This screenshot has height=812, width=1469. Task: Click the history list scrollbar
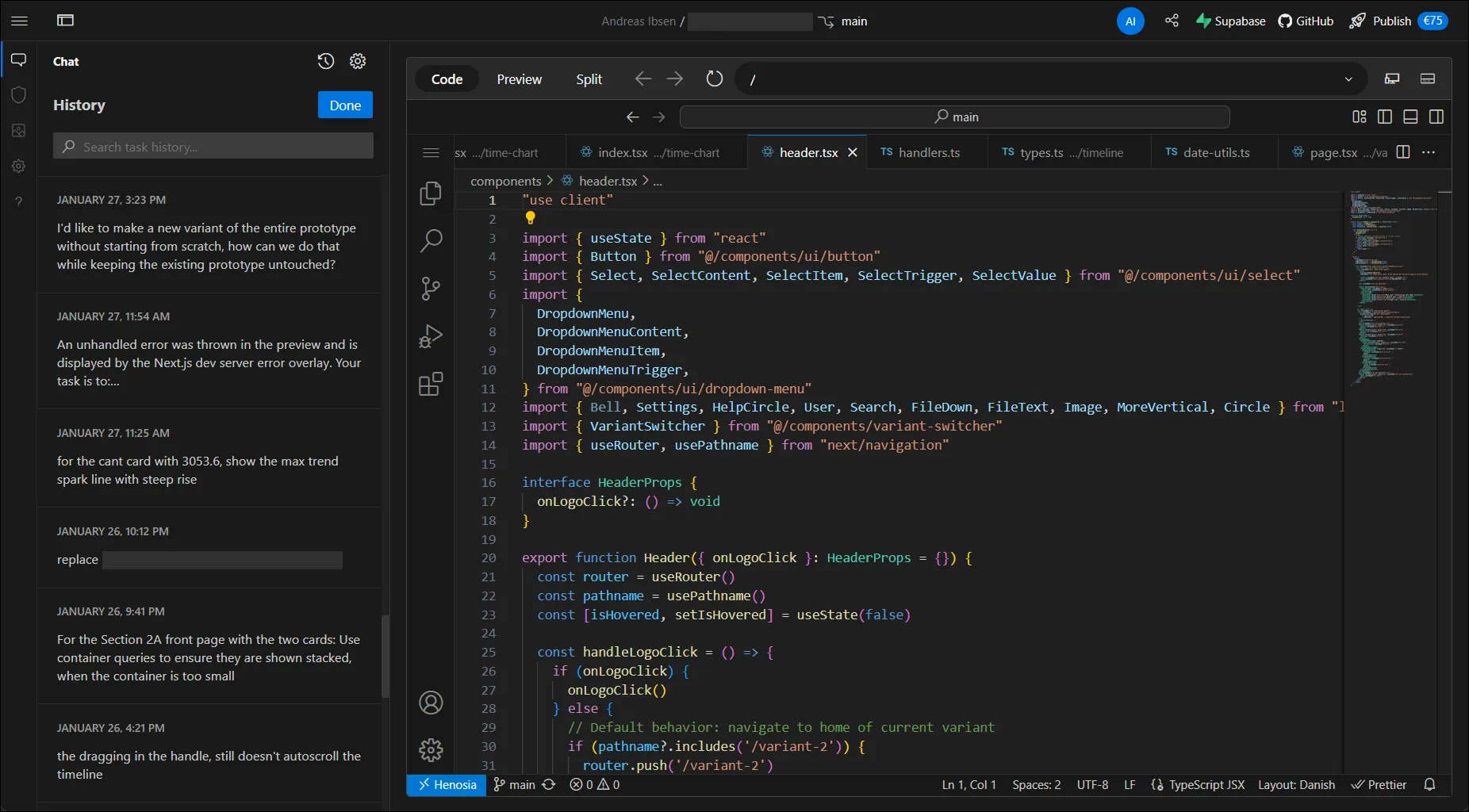[385, 657]
